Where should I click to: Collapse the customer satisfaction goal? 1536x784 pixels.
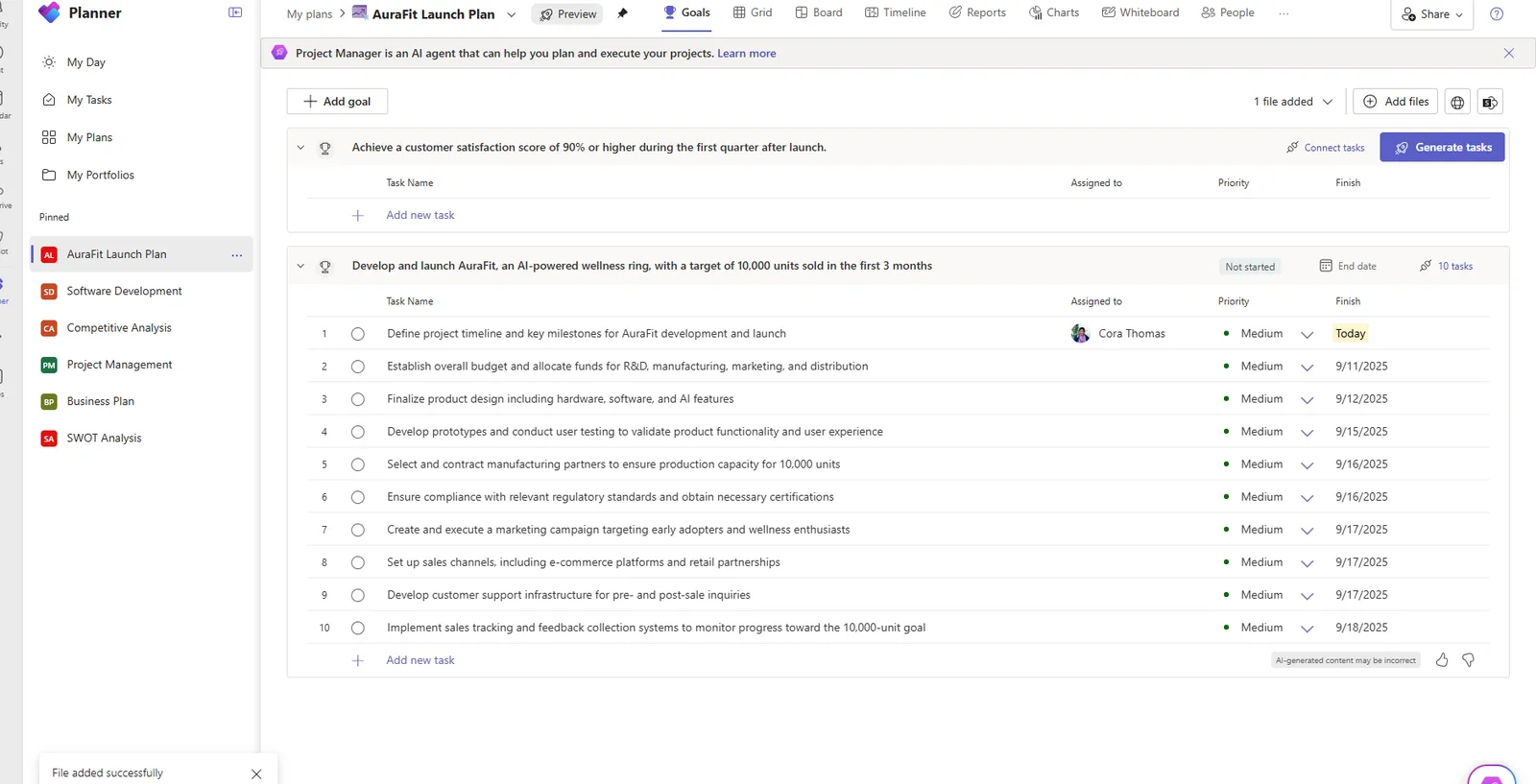pos(300,148)
